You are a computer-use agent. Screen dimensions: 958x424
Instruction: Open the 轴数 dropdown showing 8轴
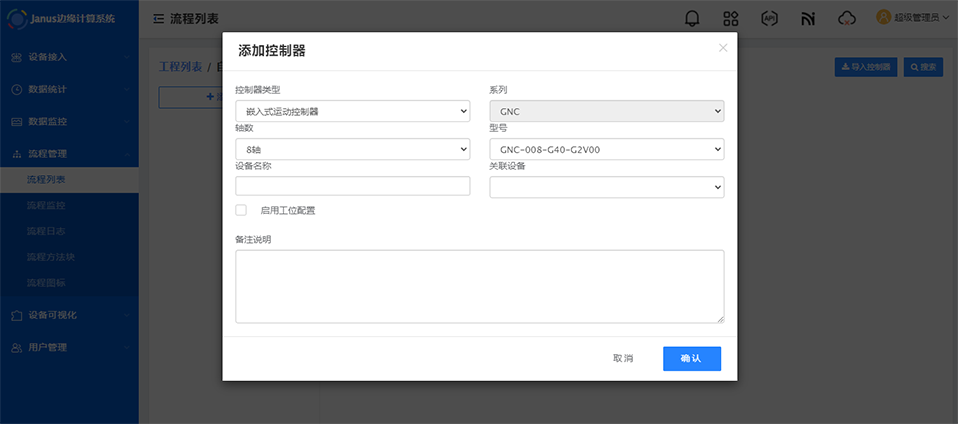(352, 149)
